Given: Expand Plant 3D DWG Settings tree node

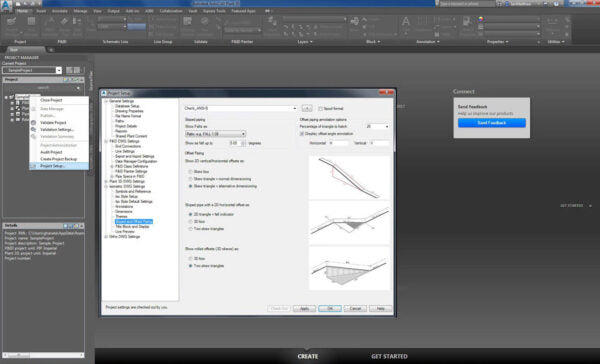Looking at the screenshot, I should [x=106, y=181].
